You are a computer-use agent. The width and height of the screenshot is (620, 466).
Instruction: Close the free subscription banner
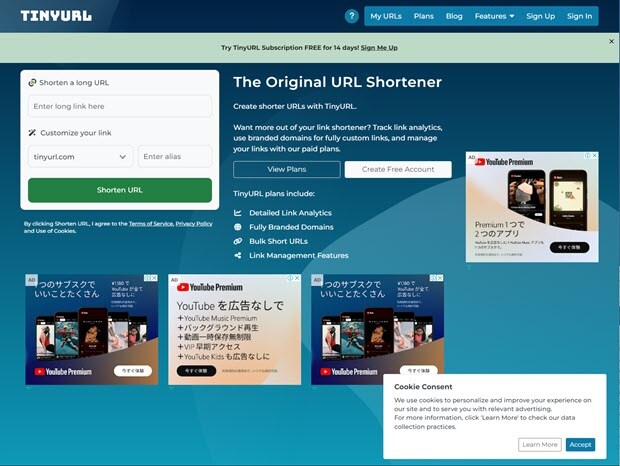pyautogui.click(x=612, y=41)
